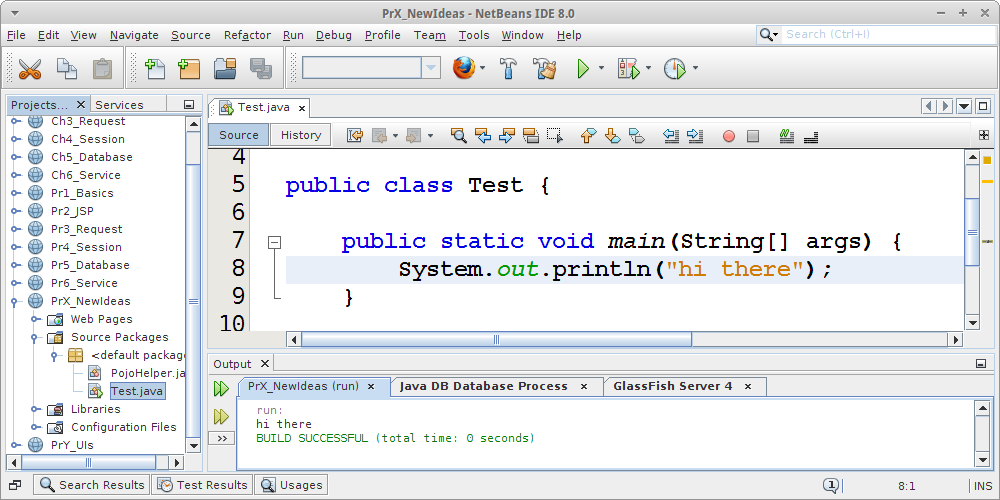This screenshot has height=500, width=1000.
Task: Show opened documents list dropdown arrow
Action: click(x=964, y=107)
